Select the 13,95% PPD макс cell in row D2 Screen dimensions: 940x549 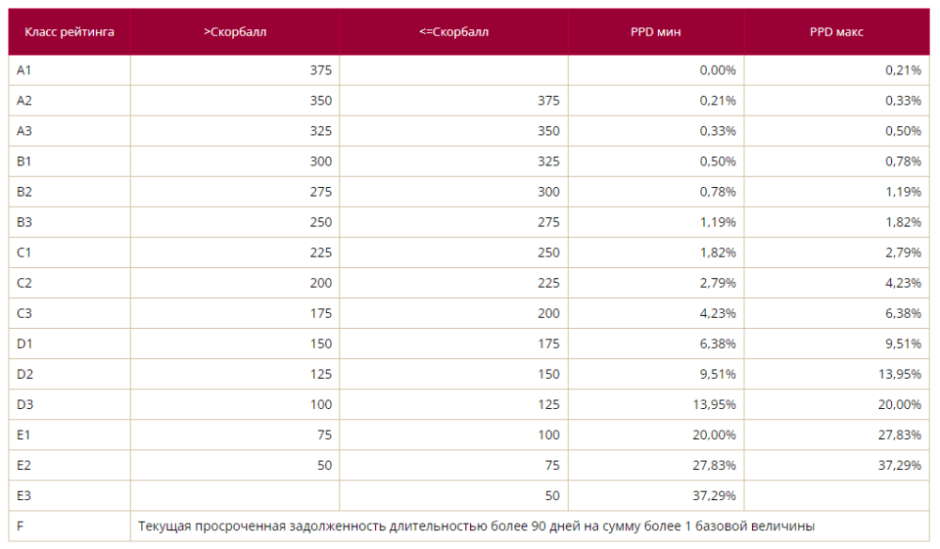point(900,374)
